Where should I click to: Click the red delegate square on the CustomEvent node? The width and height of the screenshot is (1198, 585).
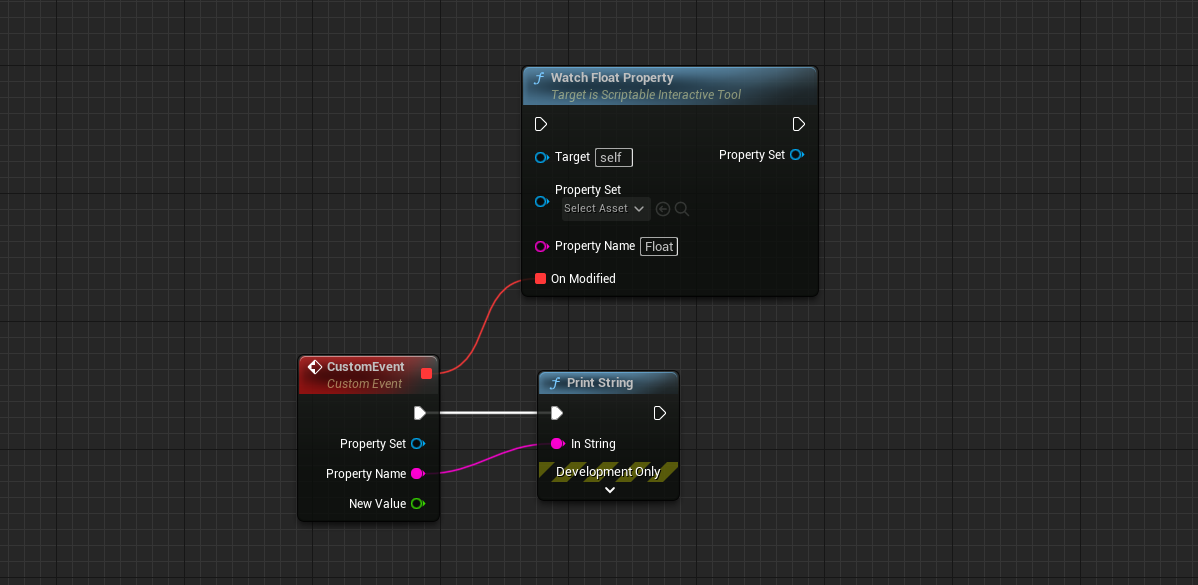[x=427, y=373]
